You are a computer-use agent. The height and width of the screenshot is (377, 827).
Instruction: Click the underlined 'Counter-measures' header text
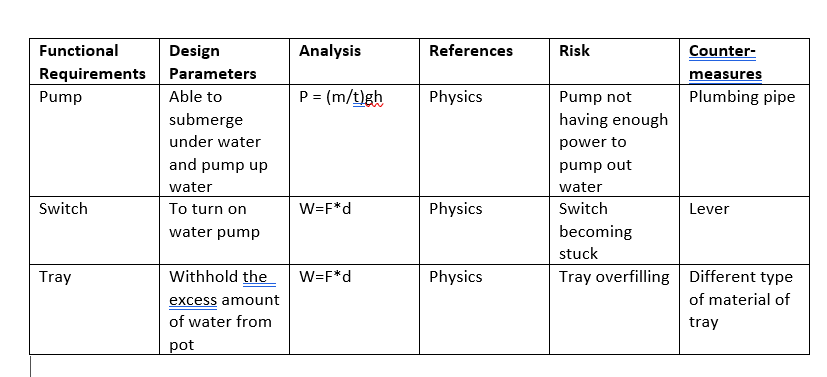pyautogui.click(x=725, y=62)
